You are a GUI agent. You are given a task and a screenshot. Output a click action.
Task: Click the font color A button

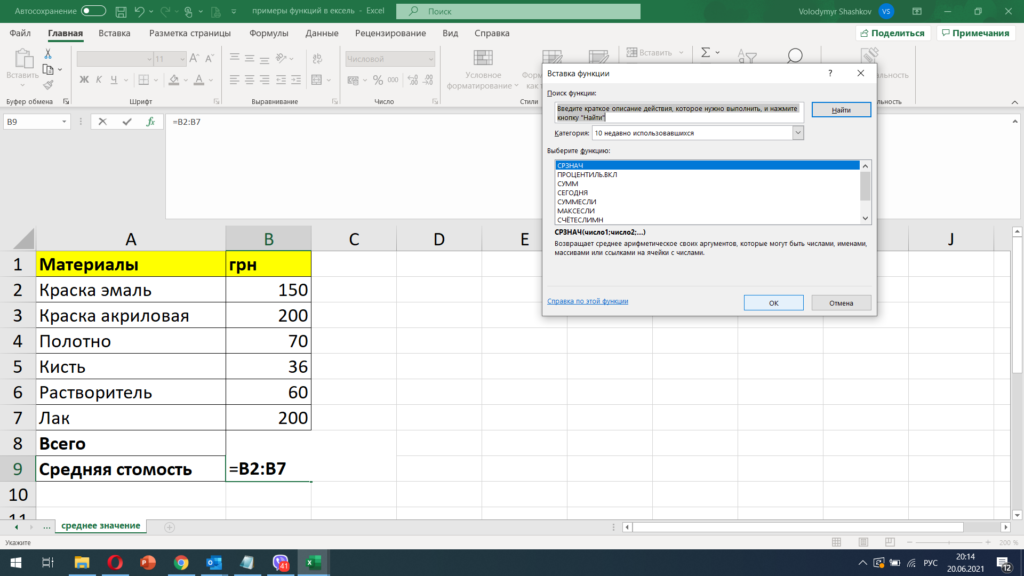(x=199, y=80)
